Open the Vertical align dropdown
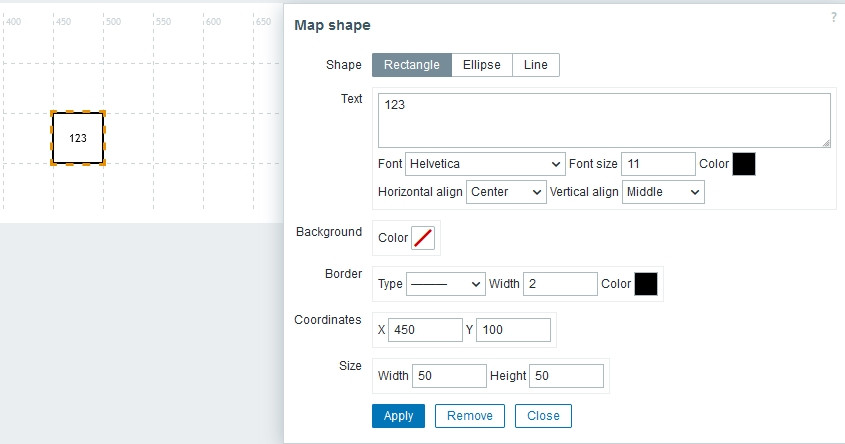Image resolution: width=845 pixels, height=444 pixels. [663, 191]
